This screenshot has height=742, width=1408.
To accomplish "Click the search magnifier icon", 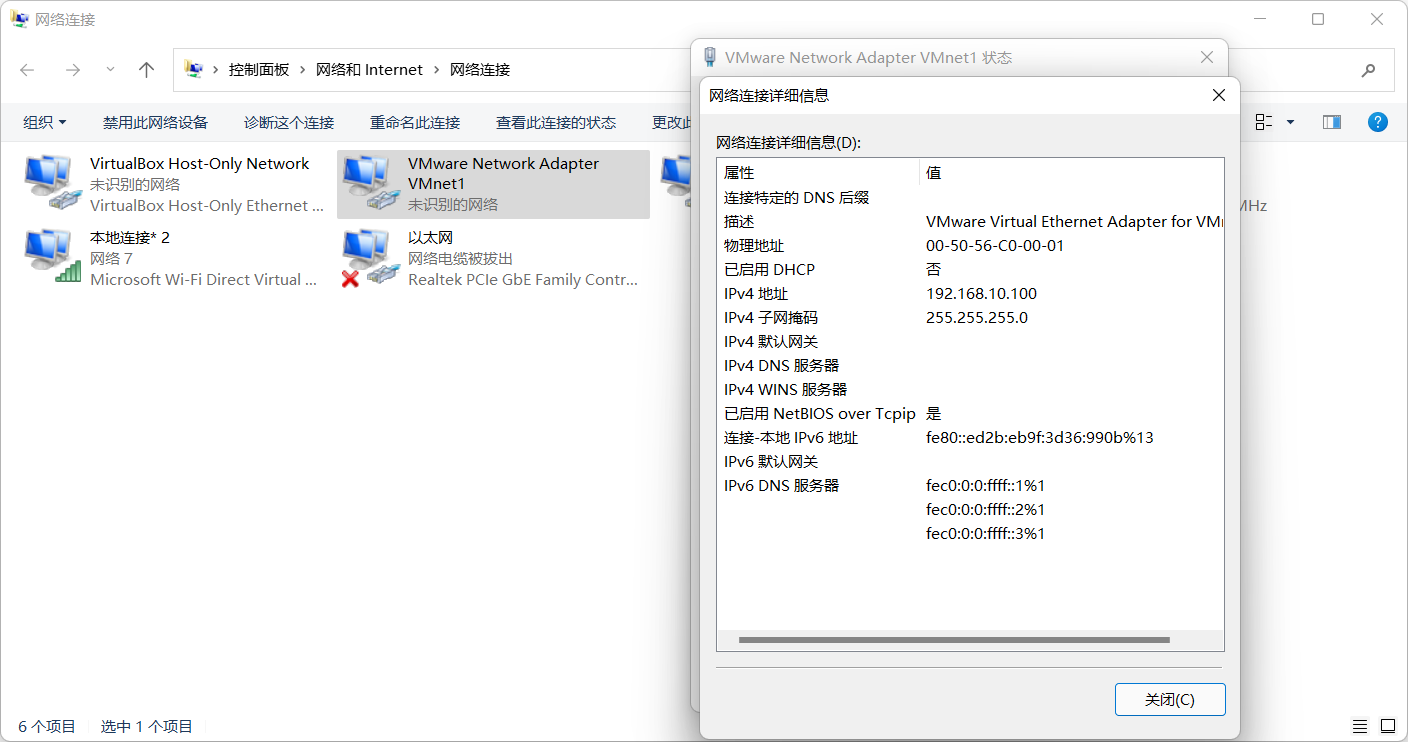I will [x=1368, y=70].
